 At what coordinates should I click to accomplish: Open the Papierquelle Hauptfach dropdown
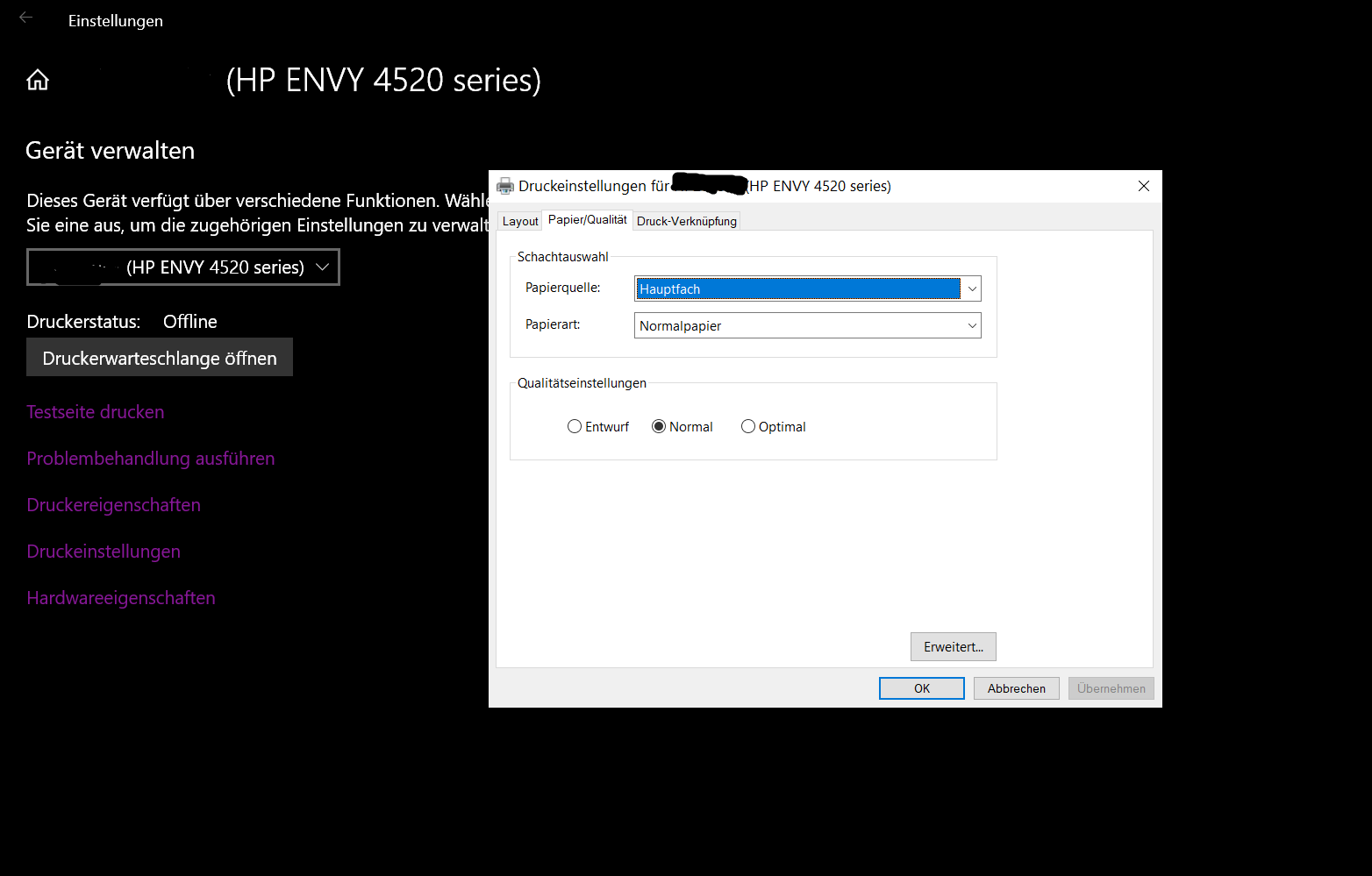807,288
